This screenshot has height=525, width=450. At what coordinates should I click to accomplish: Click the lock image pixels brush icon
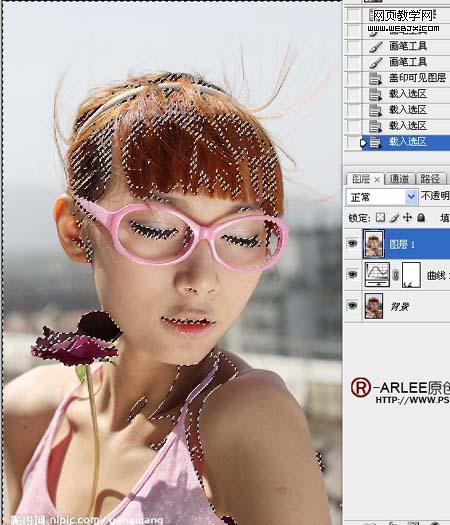[394, 218]
